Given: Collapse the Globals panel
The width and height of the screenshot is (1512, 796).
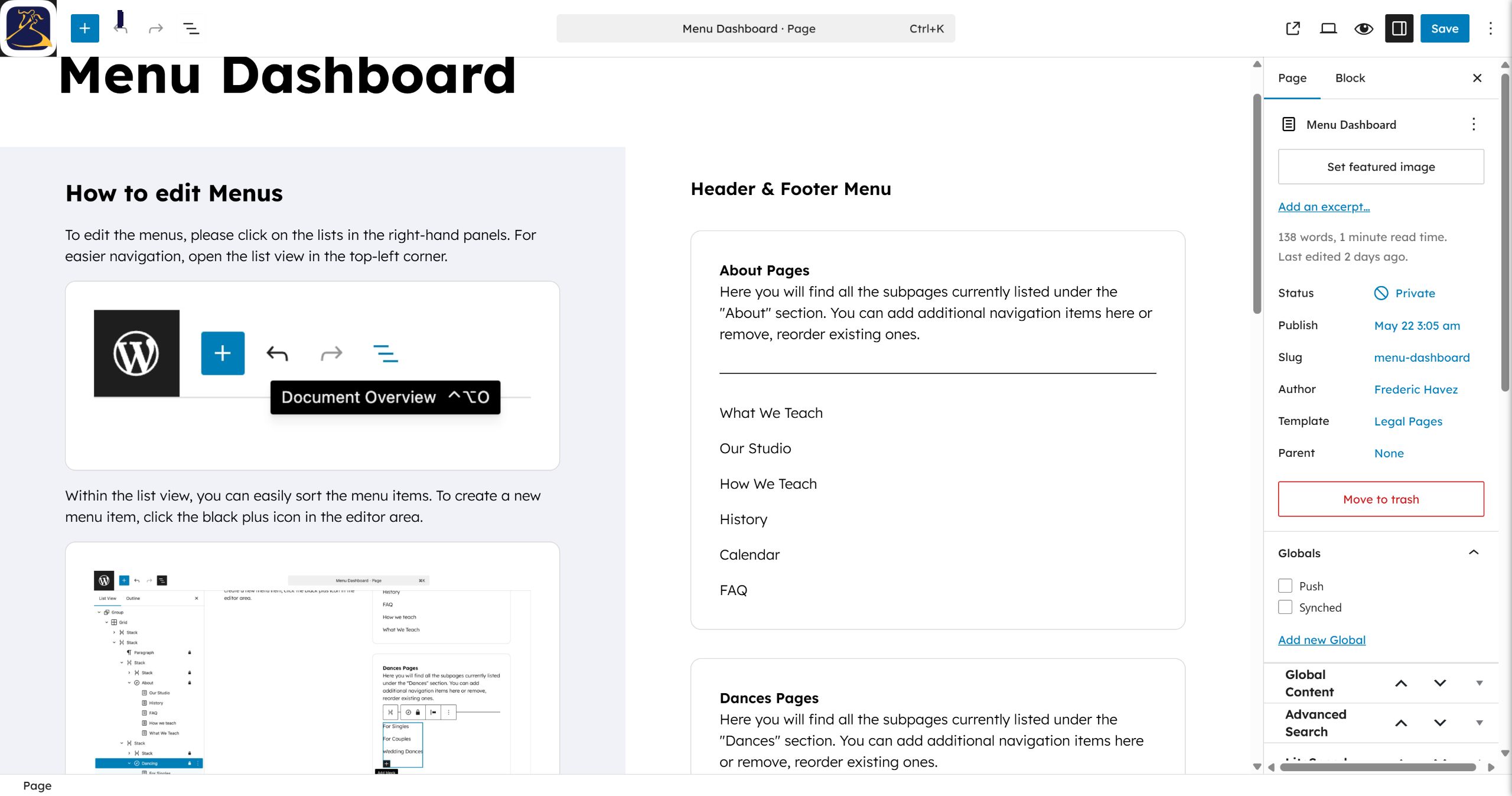Looking at the screenshot, I should point(1473,553).
